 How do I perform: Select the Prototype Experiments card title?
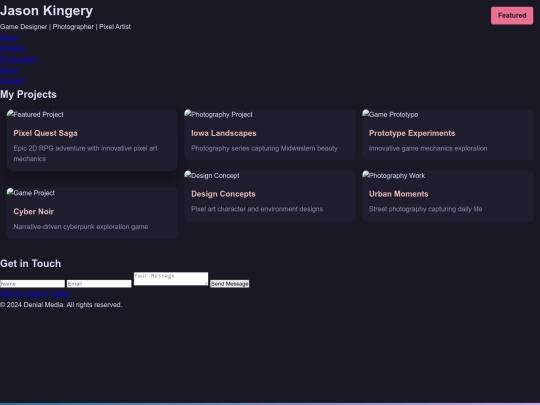click(412, 133)
